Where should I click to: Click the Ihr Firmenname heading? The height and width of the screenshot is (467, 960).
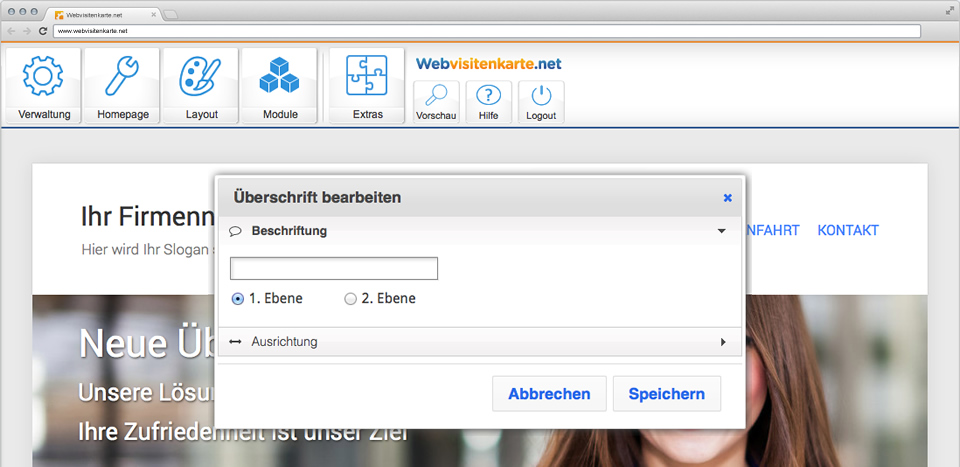pyautogui.click(x=148, y=217)
